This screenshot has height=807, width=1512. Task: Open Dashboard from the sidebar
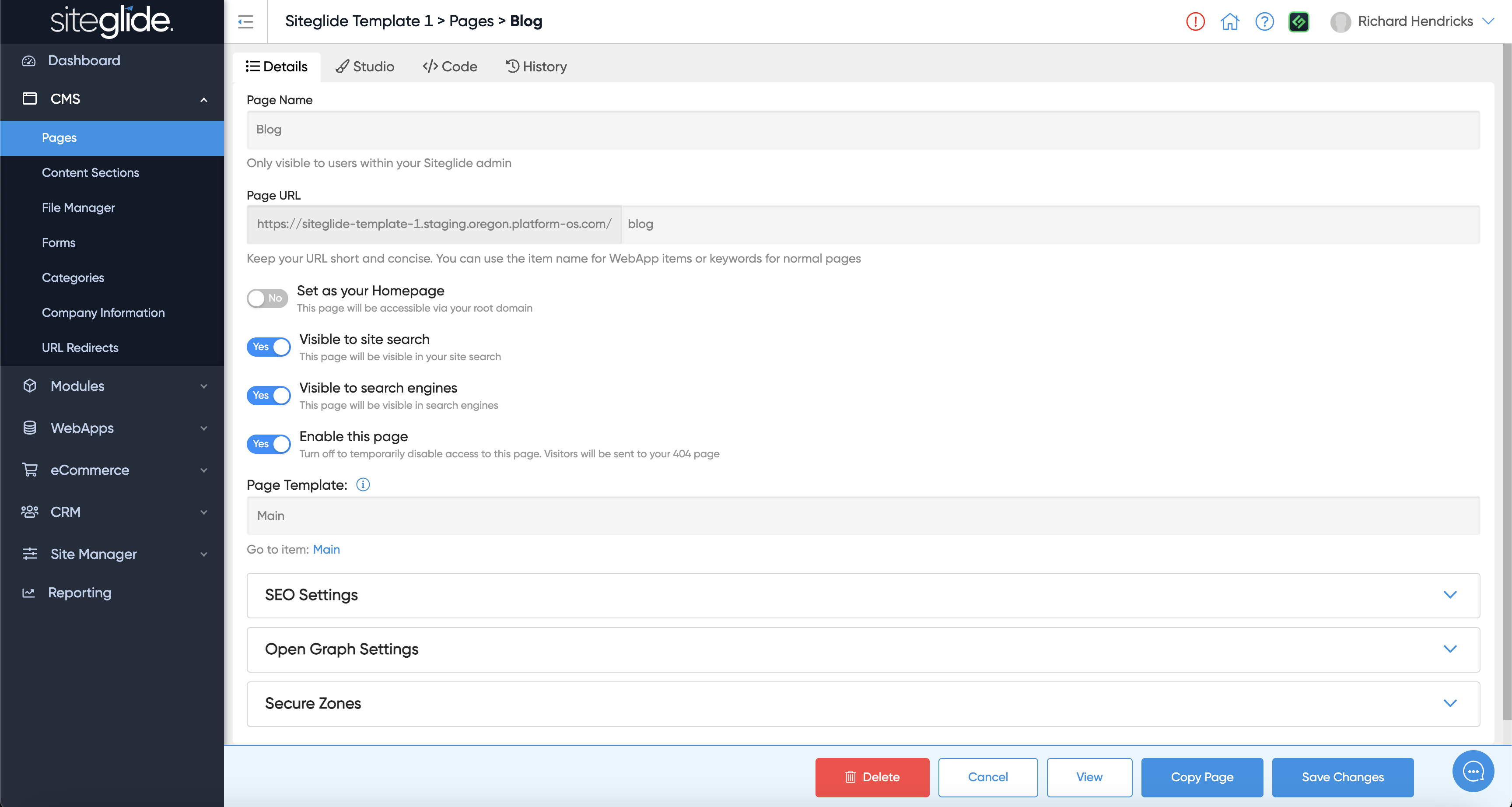pyautogui.click(x=84, y=60)
